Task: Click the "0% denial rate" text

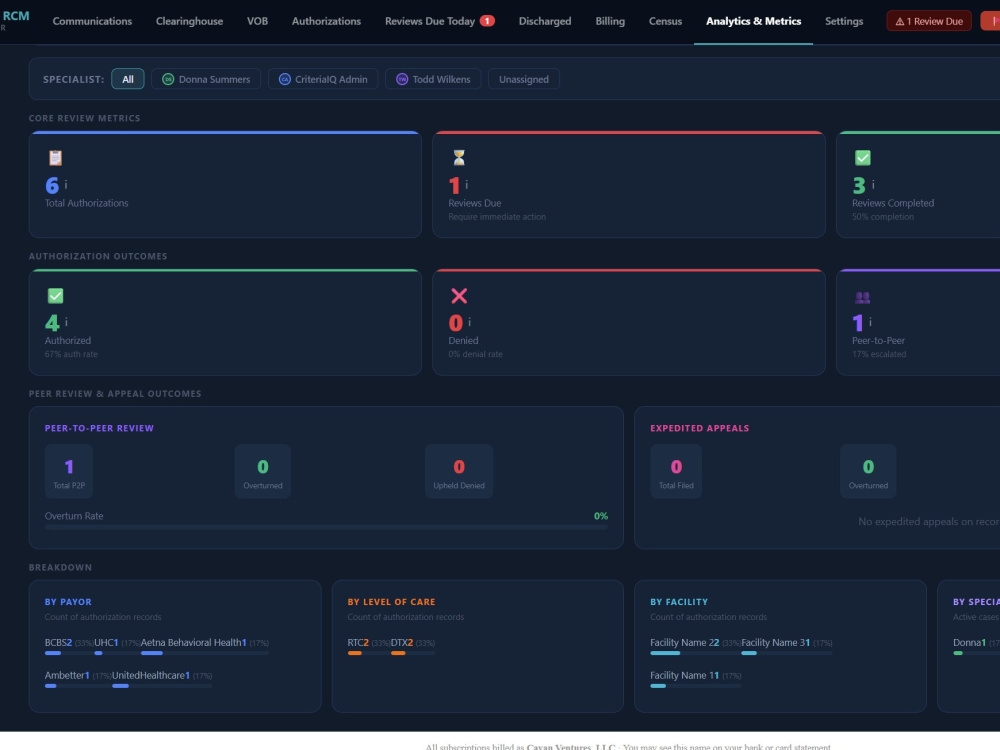Action: [475, 354]
